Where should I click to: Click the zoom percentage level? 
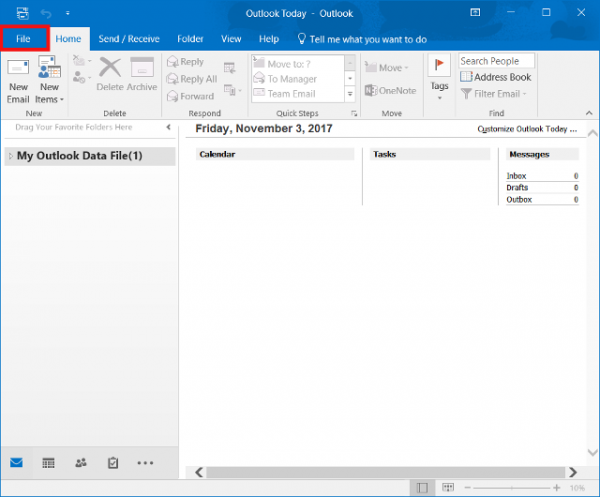(x=577, y=488)
